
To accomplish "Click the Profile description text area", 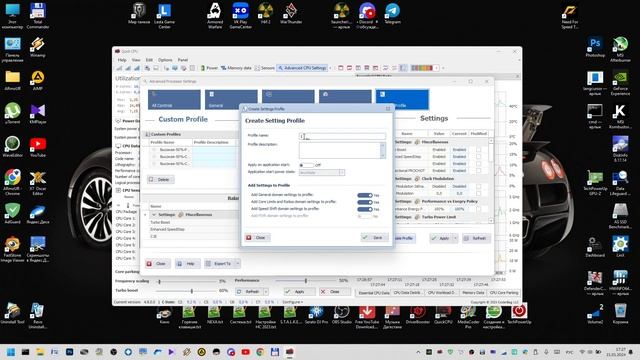I will (x=340, y=150).
